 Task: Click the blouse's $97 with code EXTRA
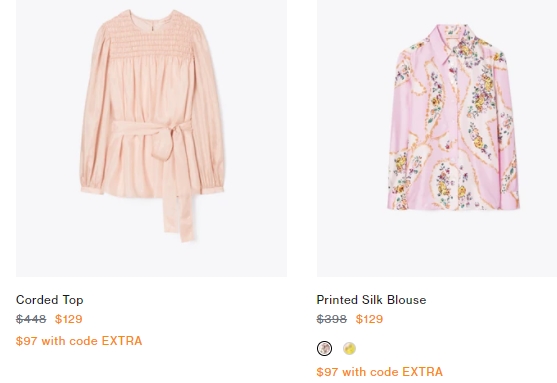click(x=379, y=372)
